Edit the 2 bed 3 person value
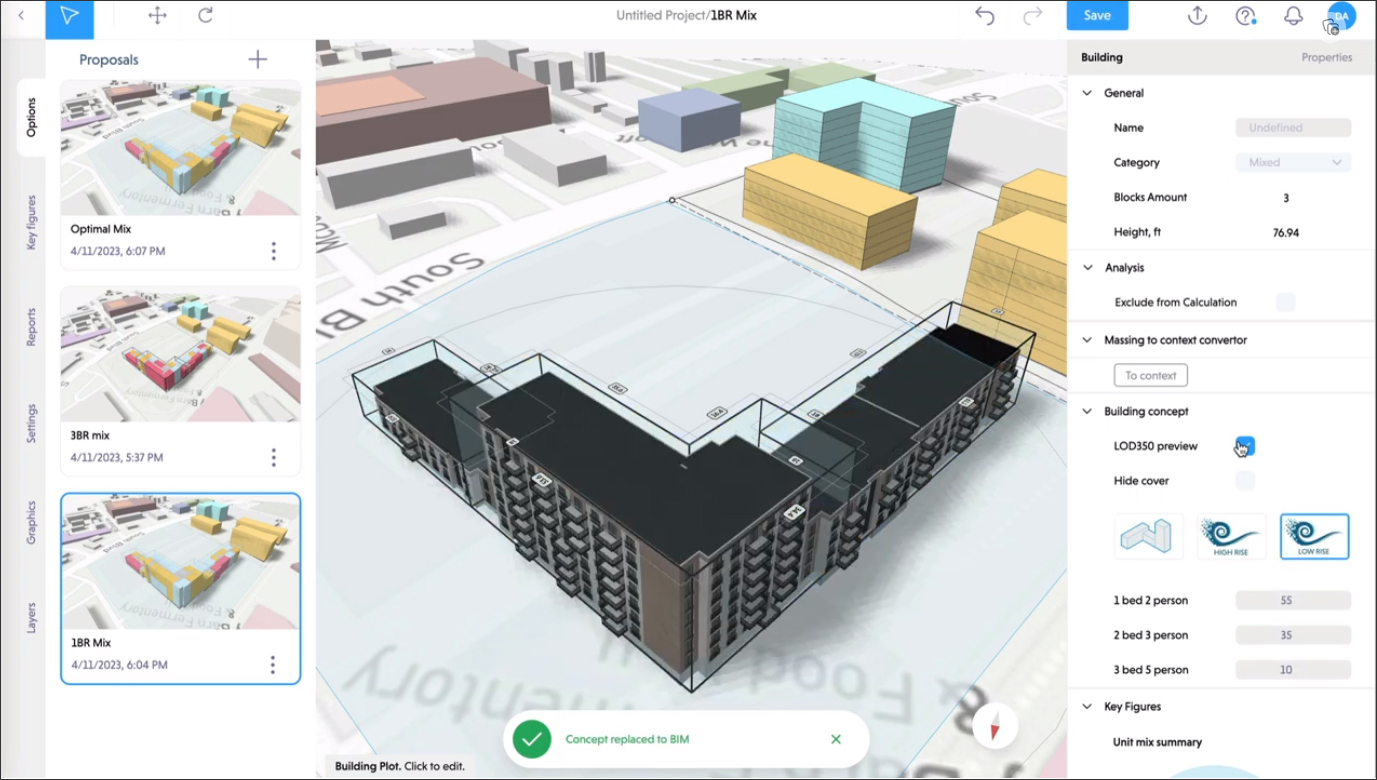Screen dimensions: 1377x780 (1293, 635)
